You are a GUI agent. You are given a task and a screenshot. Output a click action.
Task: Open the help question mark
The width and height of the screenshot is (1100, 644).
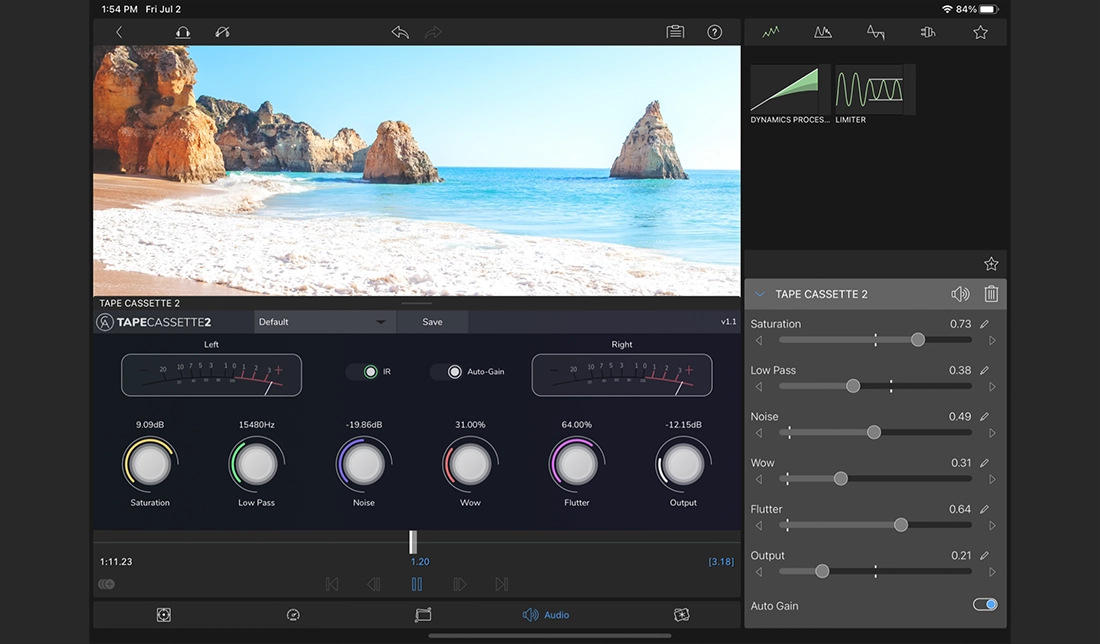tap(714, 32)
